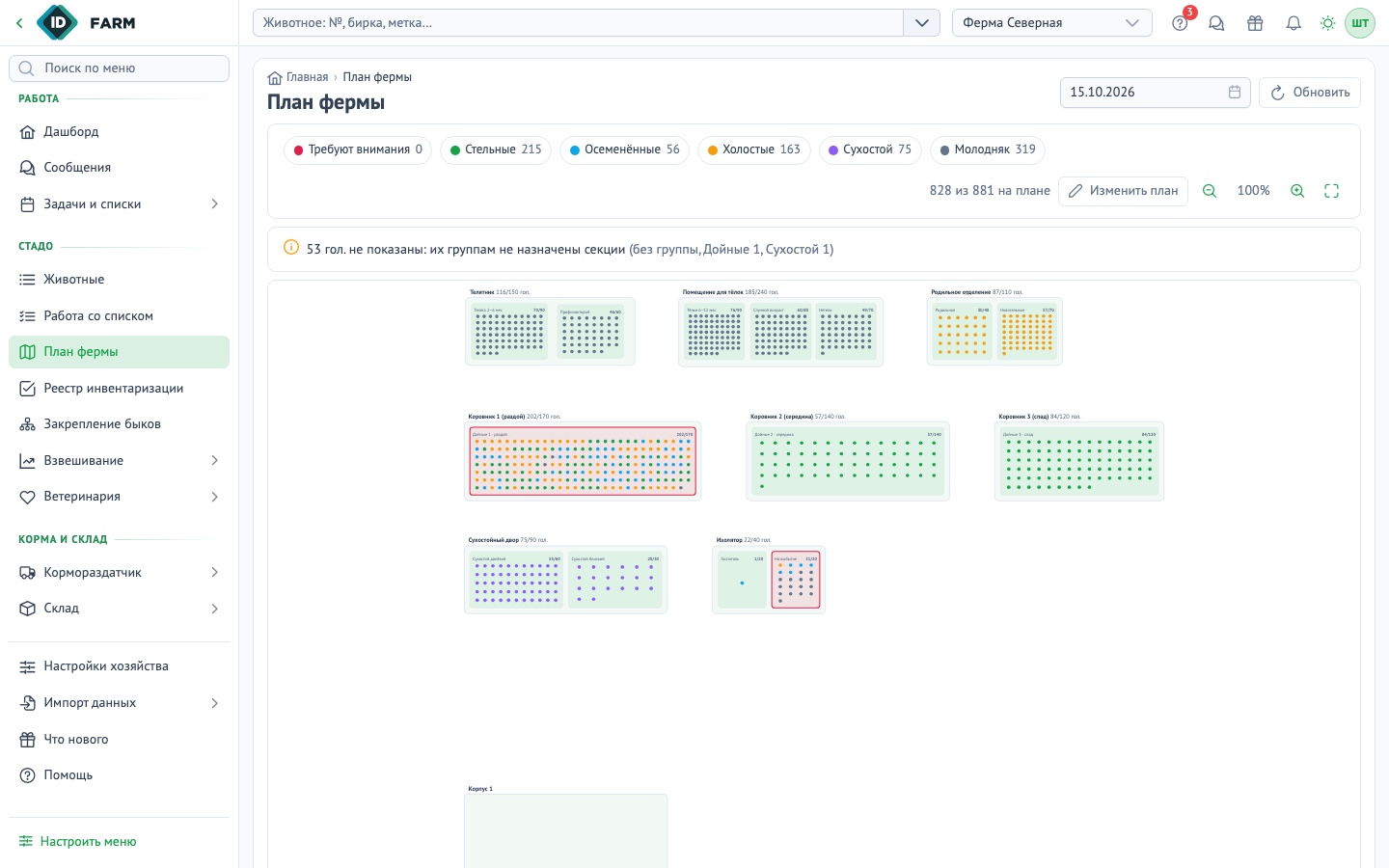Open the Сообщения menu item

(x=119, y=168)
